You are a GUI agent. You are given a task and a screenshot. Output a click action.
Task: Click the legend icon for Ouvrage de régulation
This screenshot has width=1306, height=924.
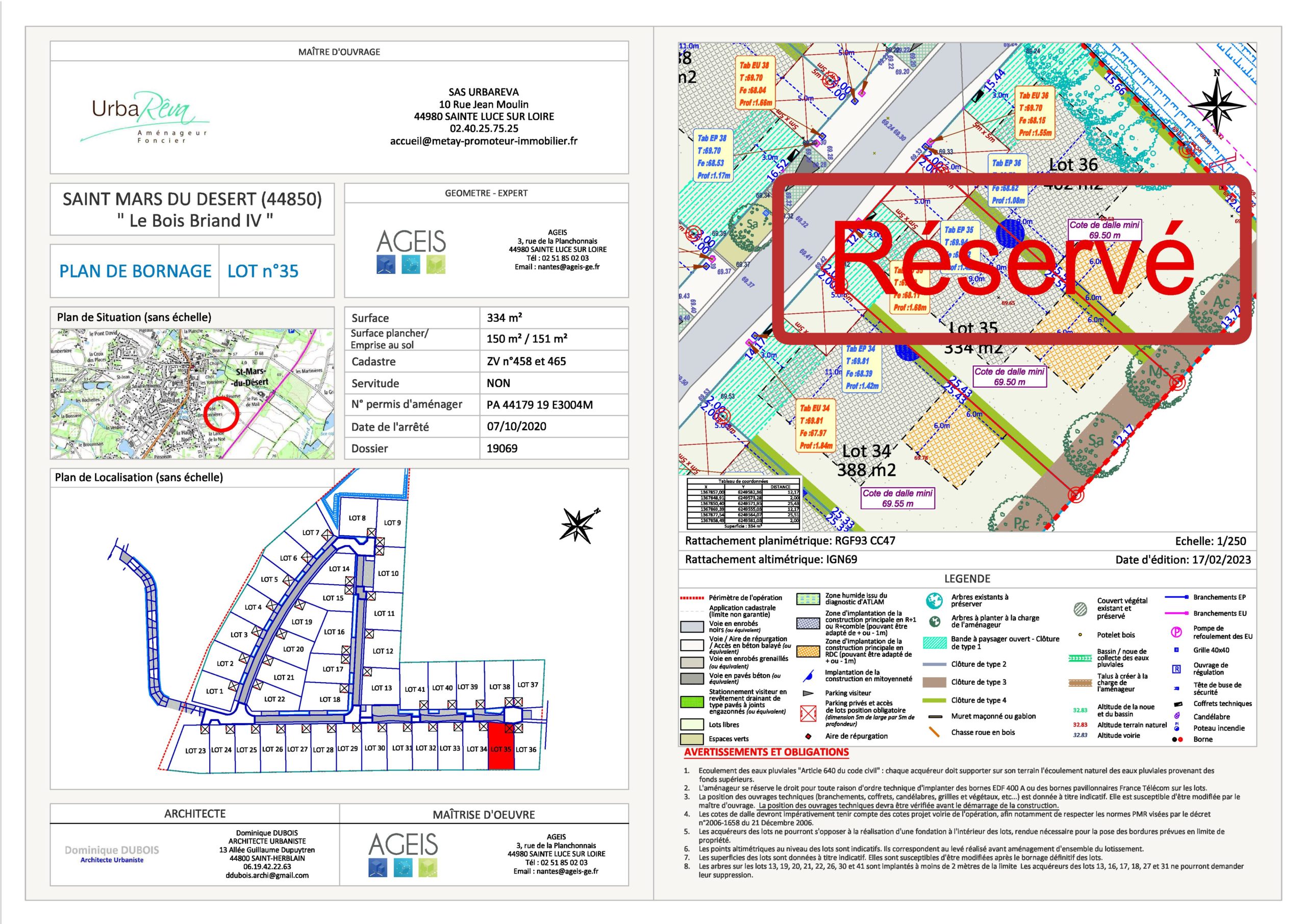point(1176,668)
